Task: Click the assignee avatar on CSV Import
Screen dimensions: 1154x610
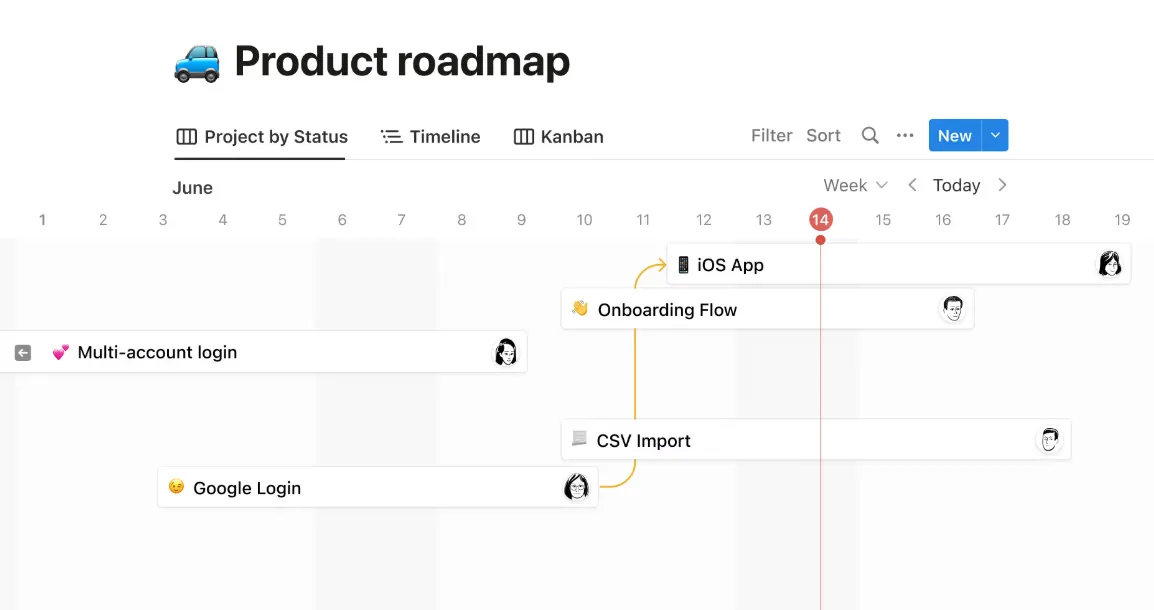Action: (x=1049, y=440)
